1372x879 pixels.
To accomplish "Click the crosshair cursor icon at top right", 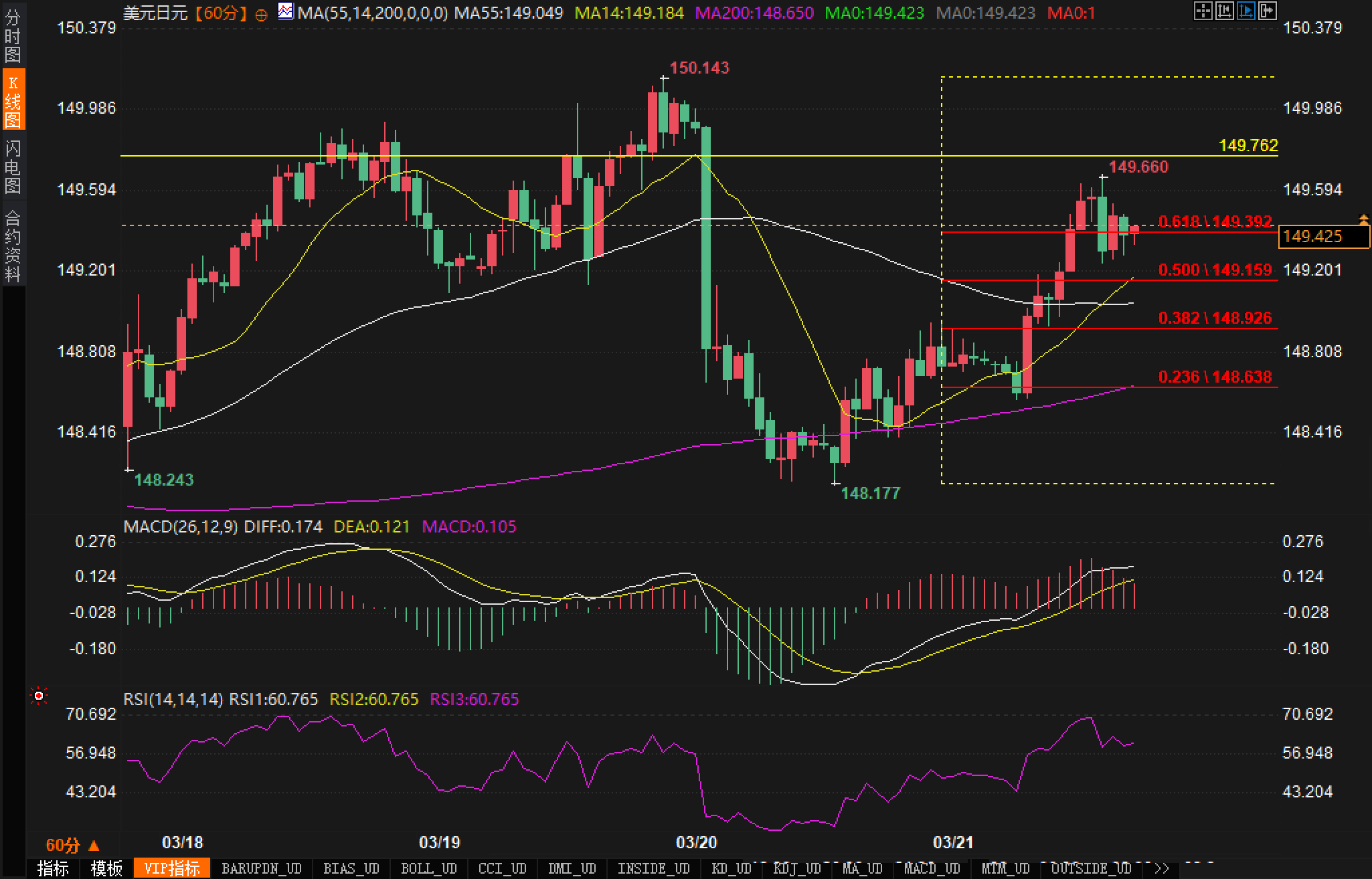I will 1203,11.
